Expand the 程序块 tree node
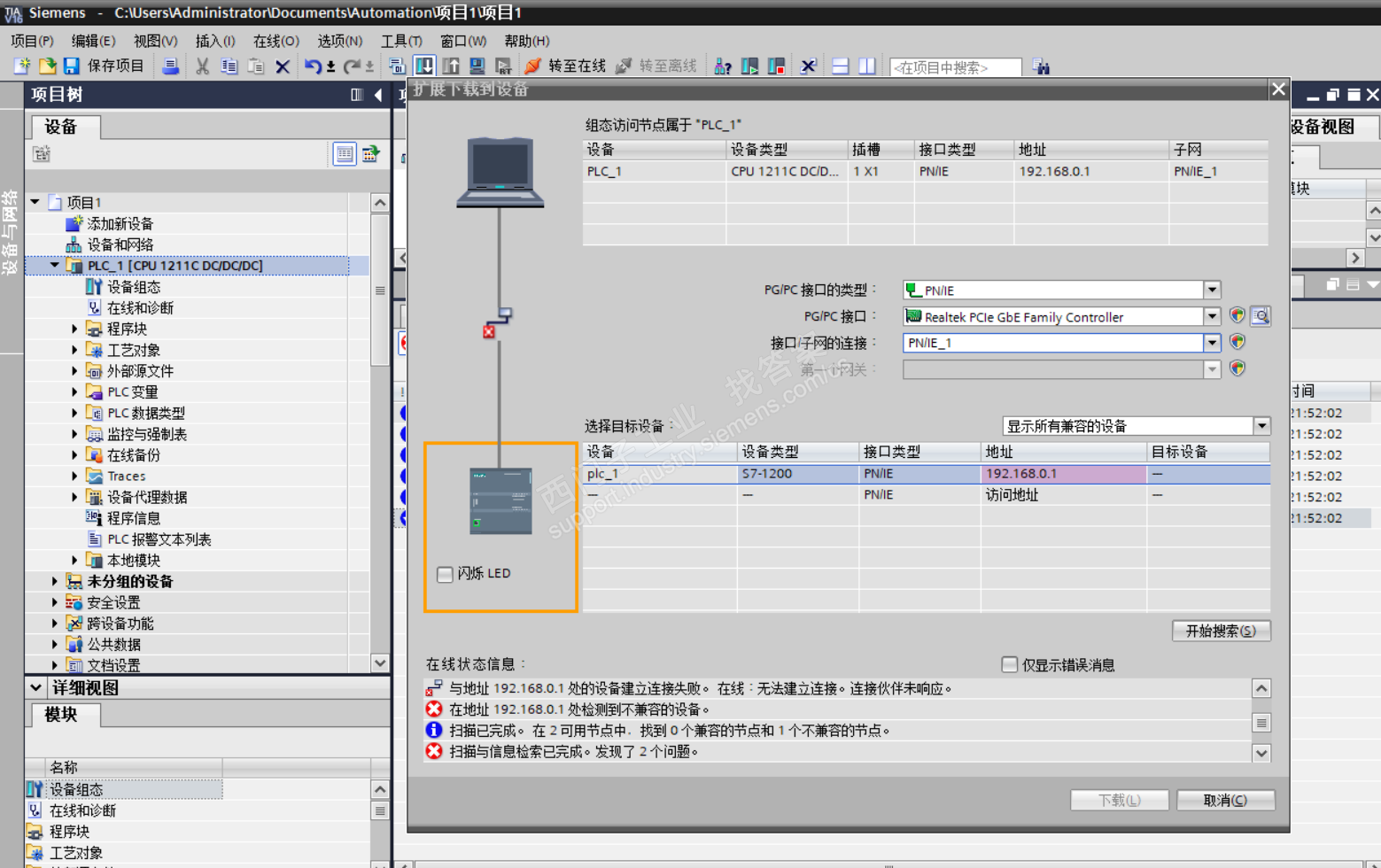1381x868 pixels. pos(74,329)
